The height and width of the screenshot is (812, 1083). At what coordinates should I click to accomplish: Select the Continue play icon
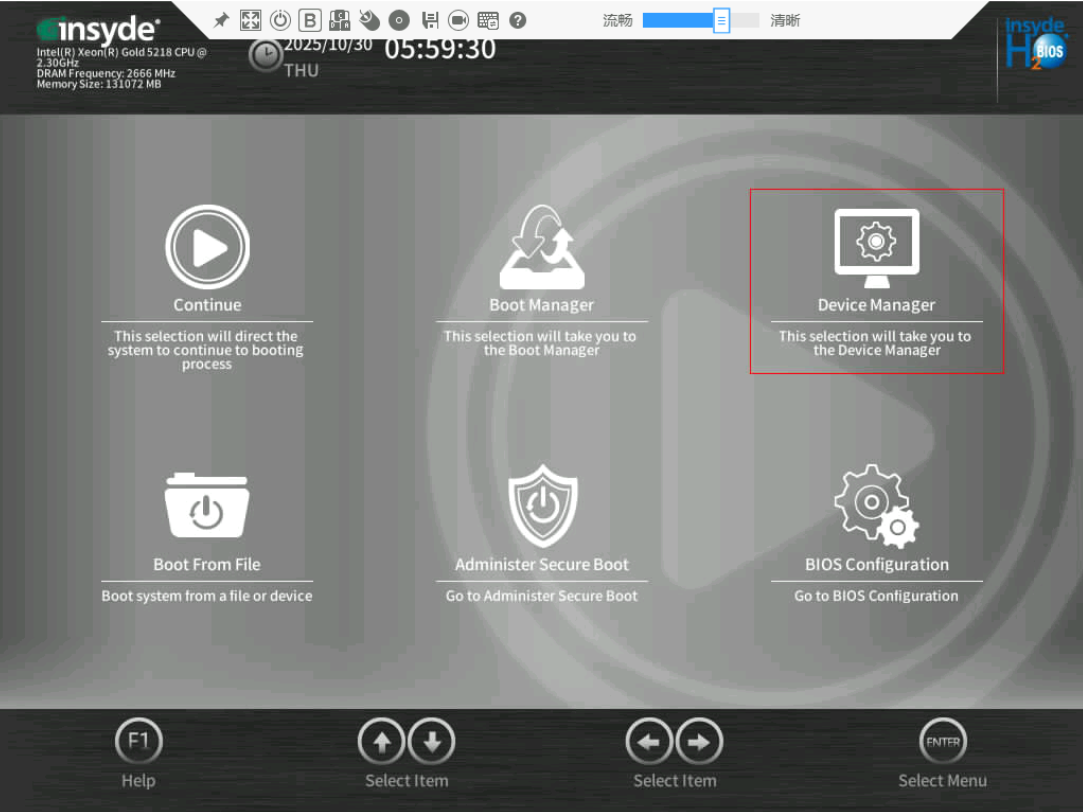207,247
